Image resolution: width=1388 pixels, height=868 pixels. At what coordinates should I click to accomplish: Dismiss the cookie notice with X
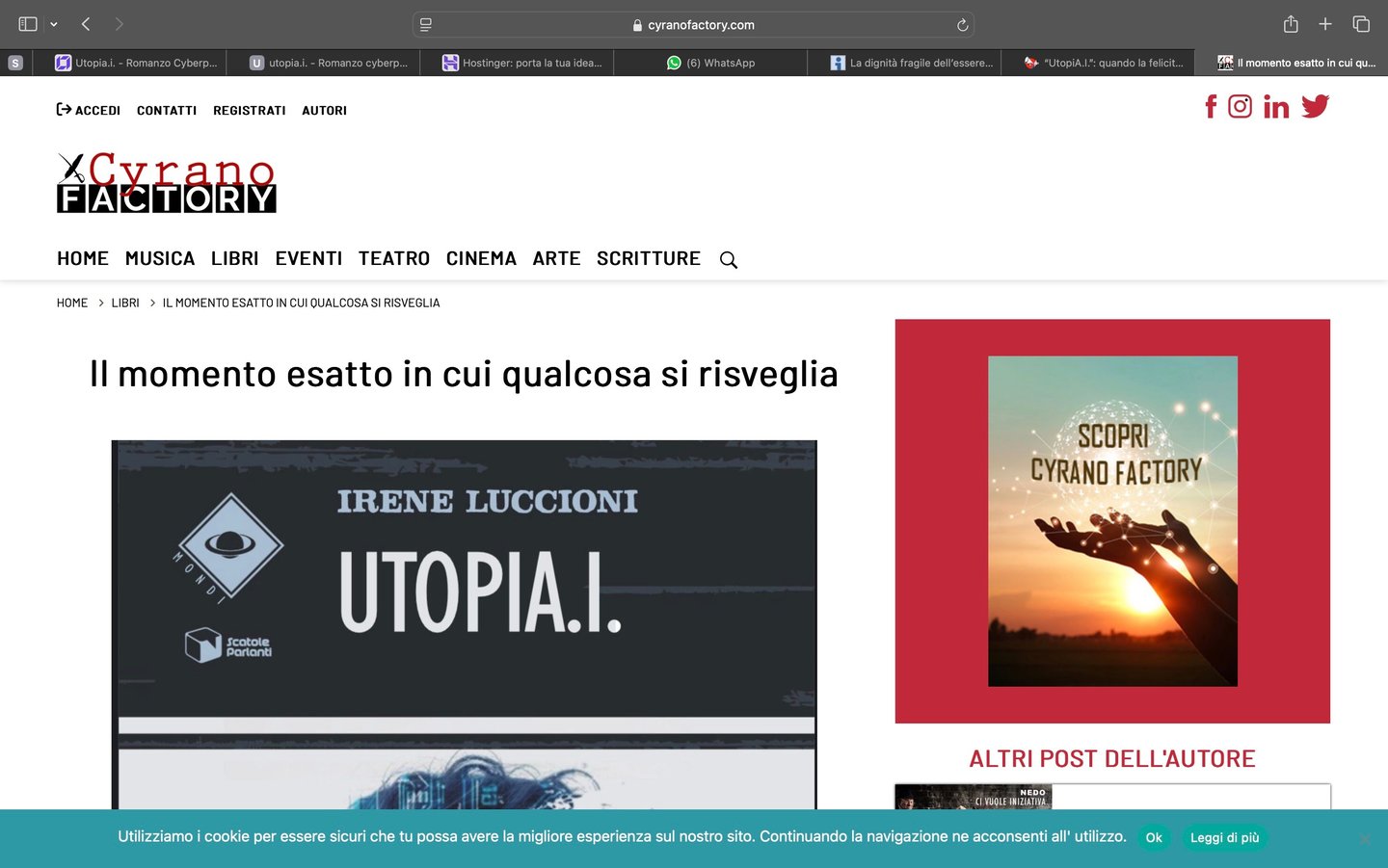[x=1365, y=839]
